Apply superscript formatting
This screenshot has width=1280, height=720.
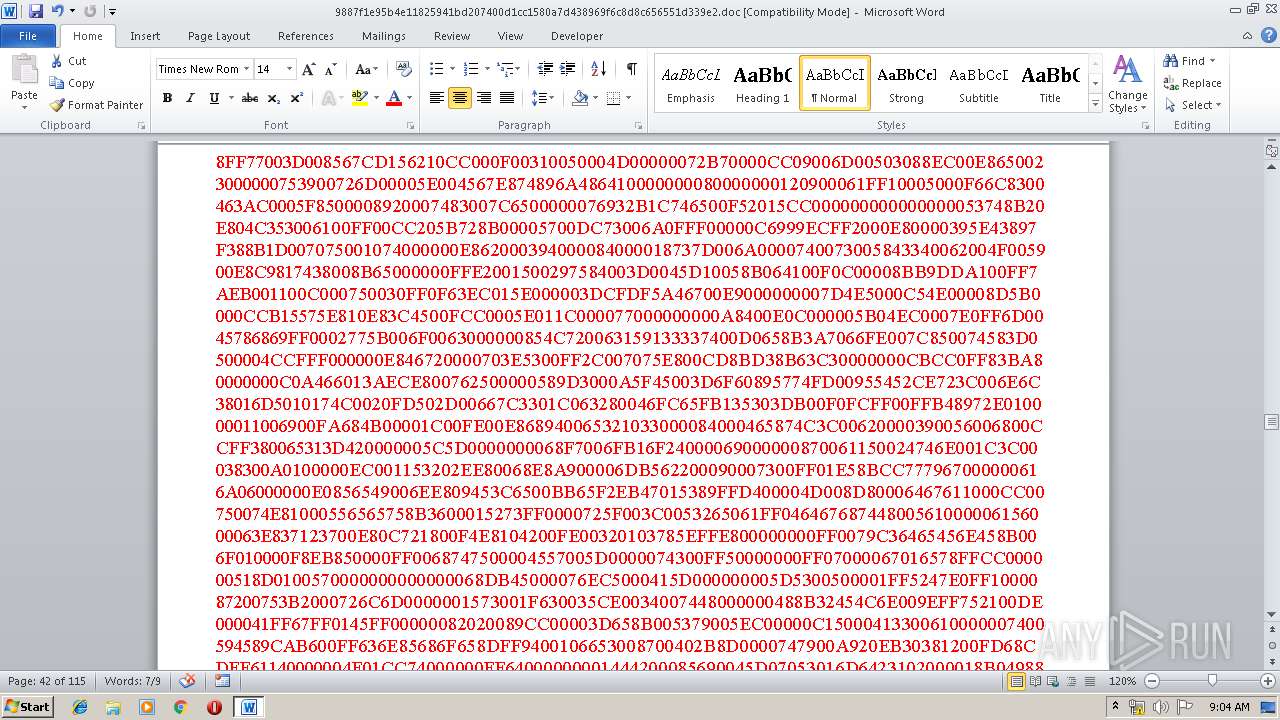(297, 98)
